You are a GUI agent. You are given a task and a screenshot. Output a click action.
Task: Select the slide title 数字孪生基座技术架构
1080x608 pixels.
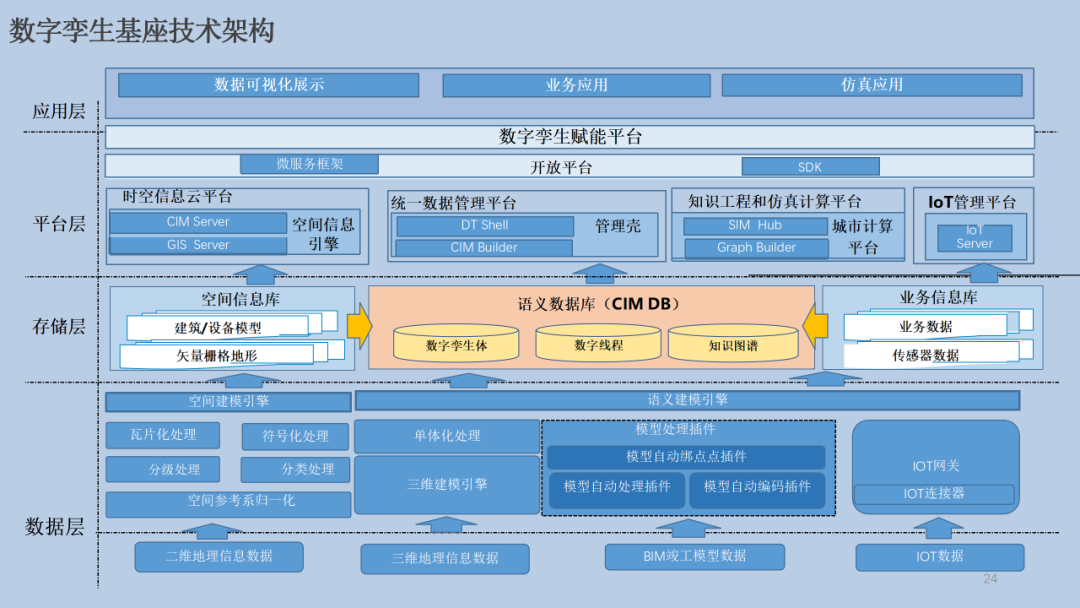click(x=142, y=31)
